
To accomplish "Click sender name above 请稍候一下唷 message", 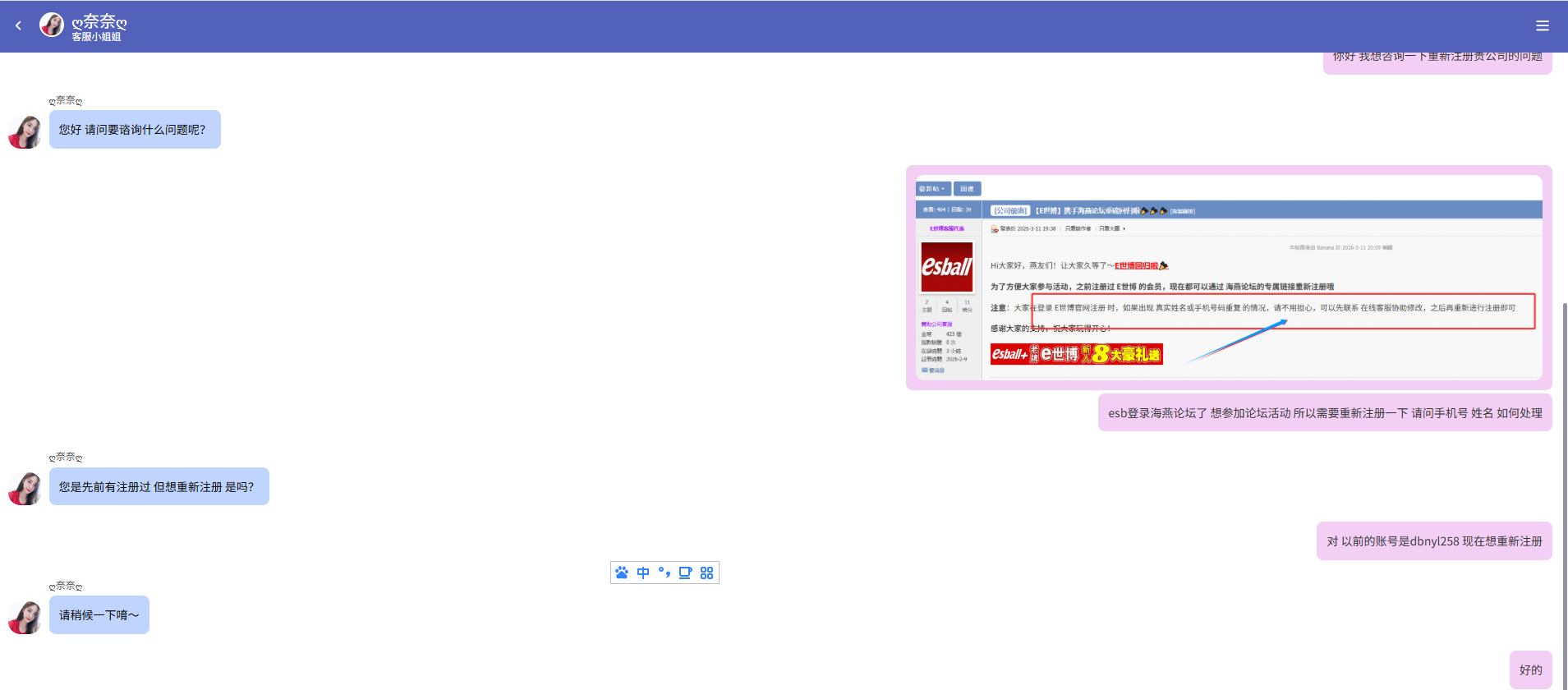I will (x=66, y=586).
